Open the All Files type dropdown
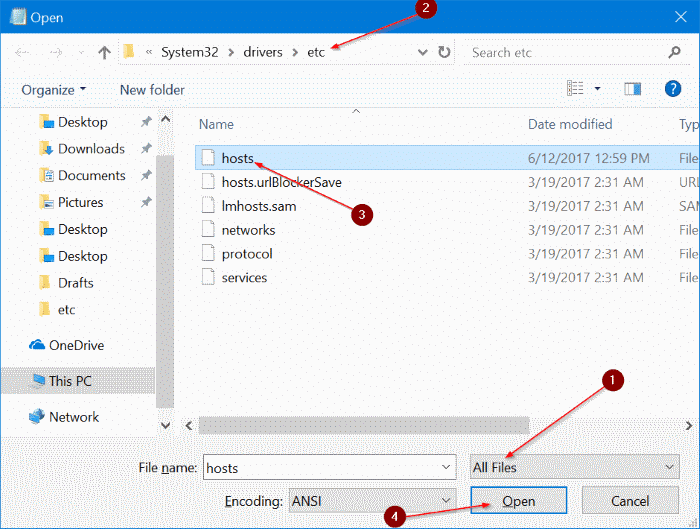 (575, 467)
